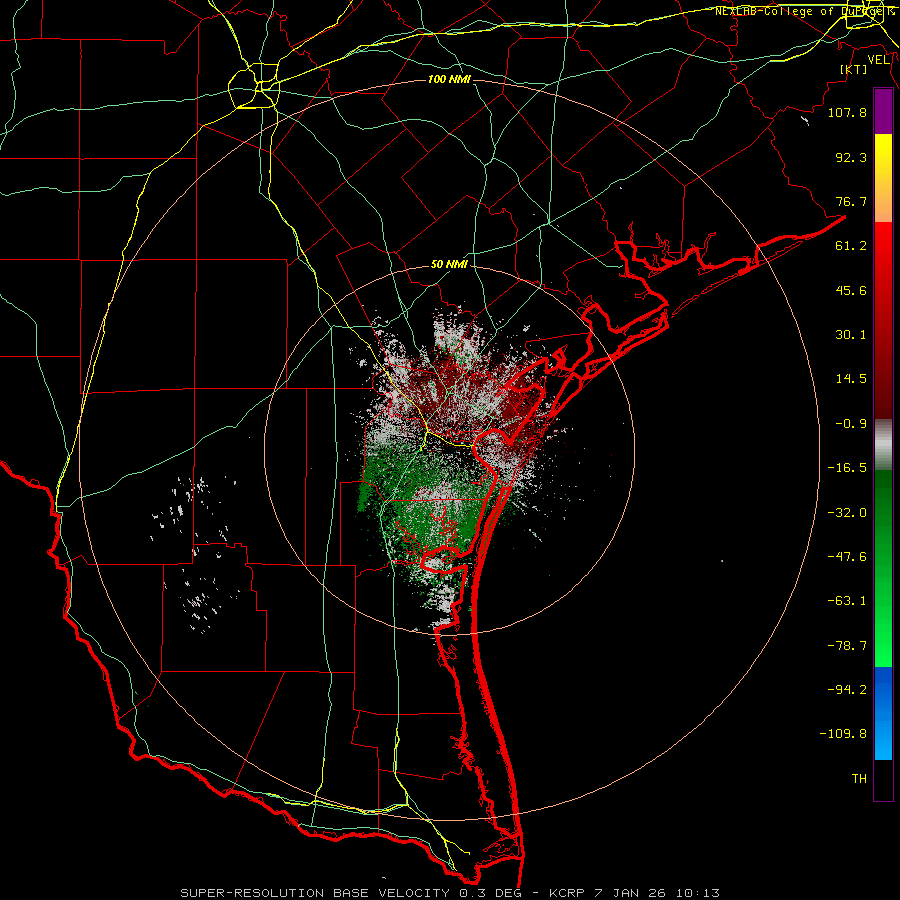900x900 pixels.
Task: Select the 30.1 velocity scale value
Action: point(851,335)
